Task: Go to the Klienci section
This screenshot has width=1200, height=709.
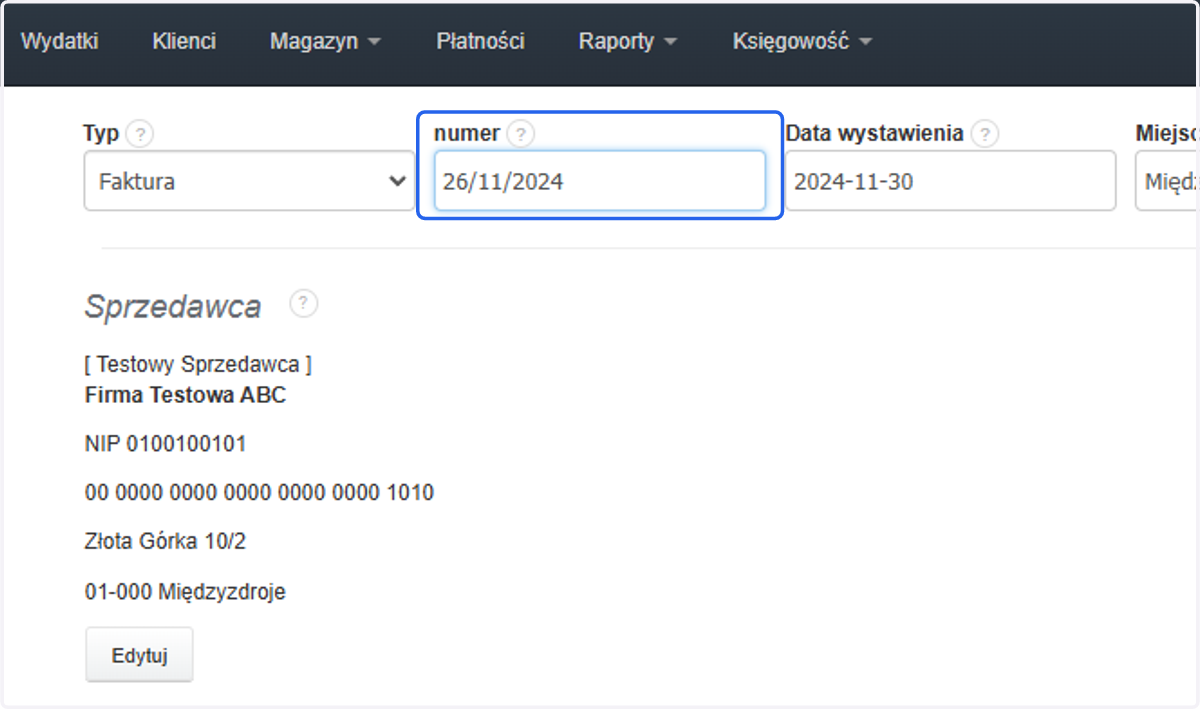Action: (184, 42)
